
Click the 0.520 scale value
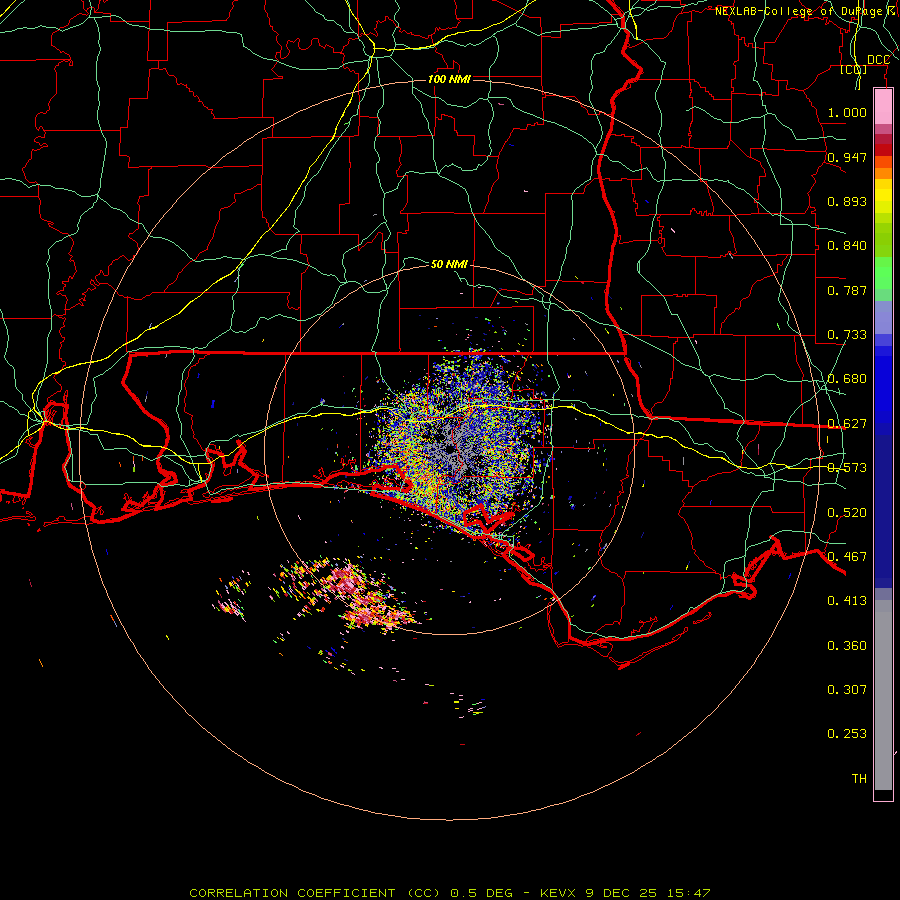(x=847, y=513)
